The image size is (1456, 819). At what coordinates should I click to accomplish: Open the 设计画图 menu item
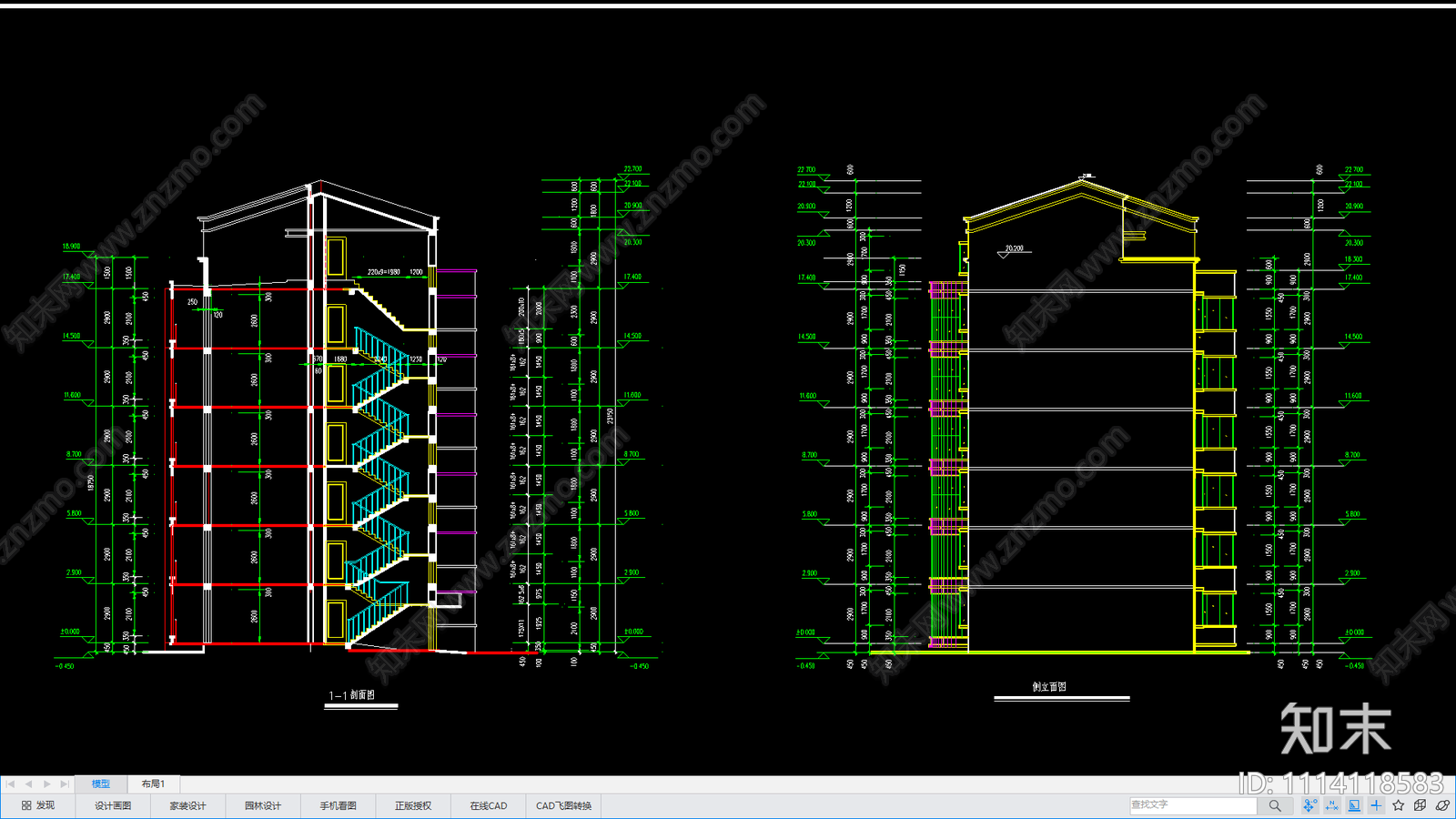click(x=113, y=805)
